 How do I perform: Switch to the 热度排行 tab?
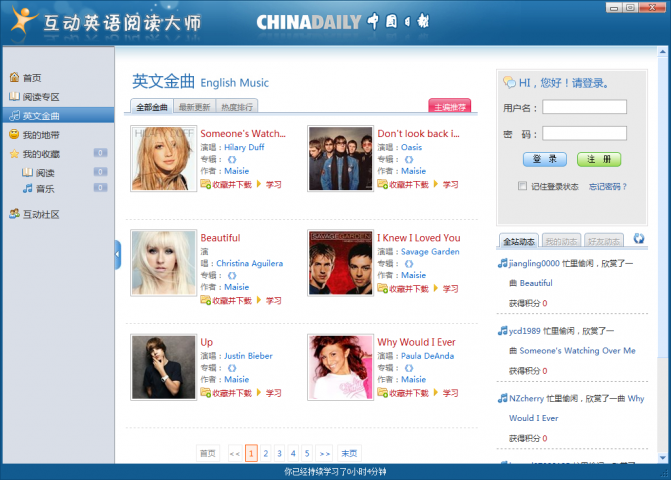237,107
